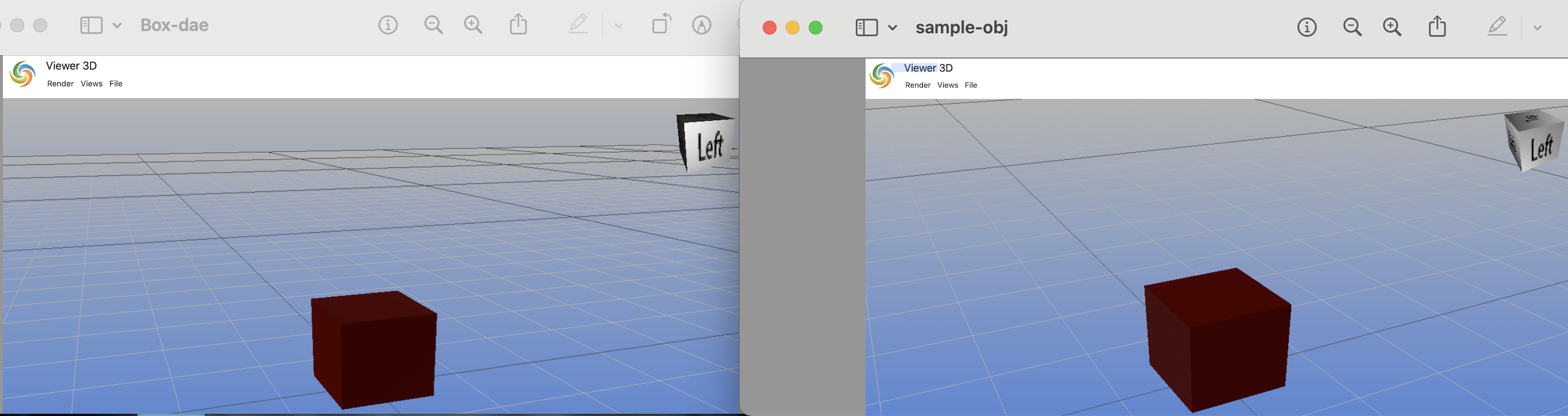Viewport: 1568px width, 416px height.
Task: Open the info inspector in sample-obj window
Action: (1306, 28)
